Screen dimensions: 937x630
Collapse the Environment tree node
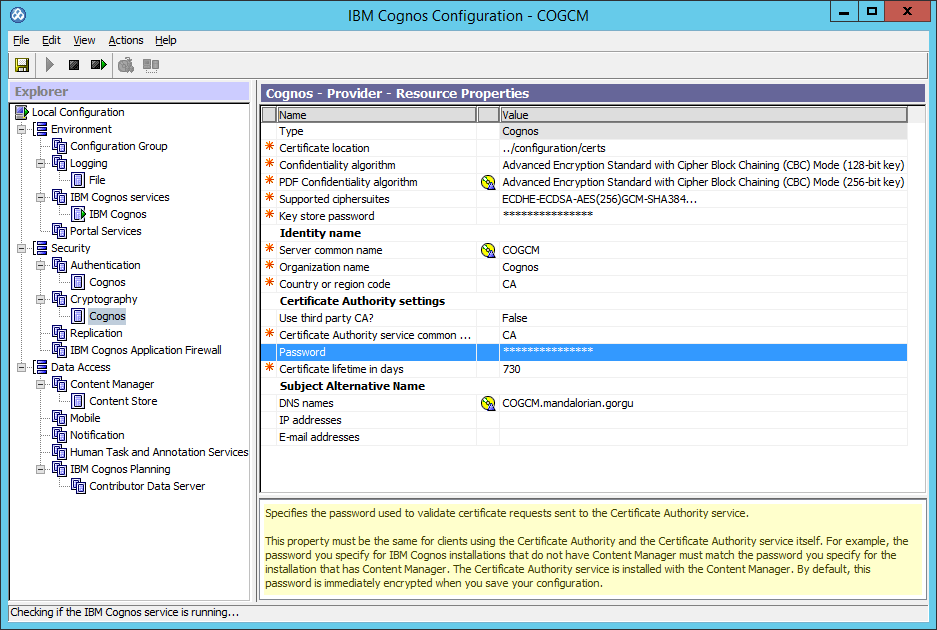(x=22, y=129)
